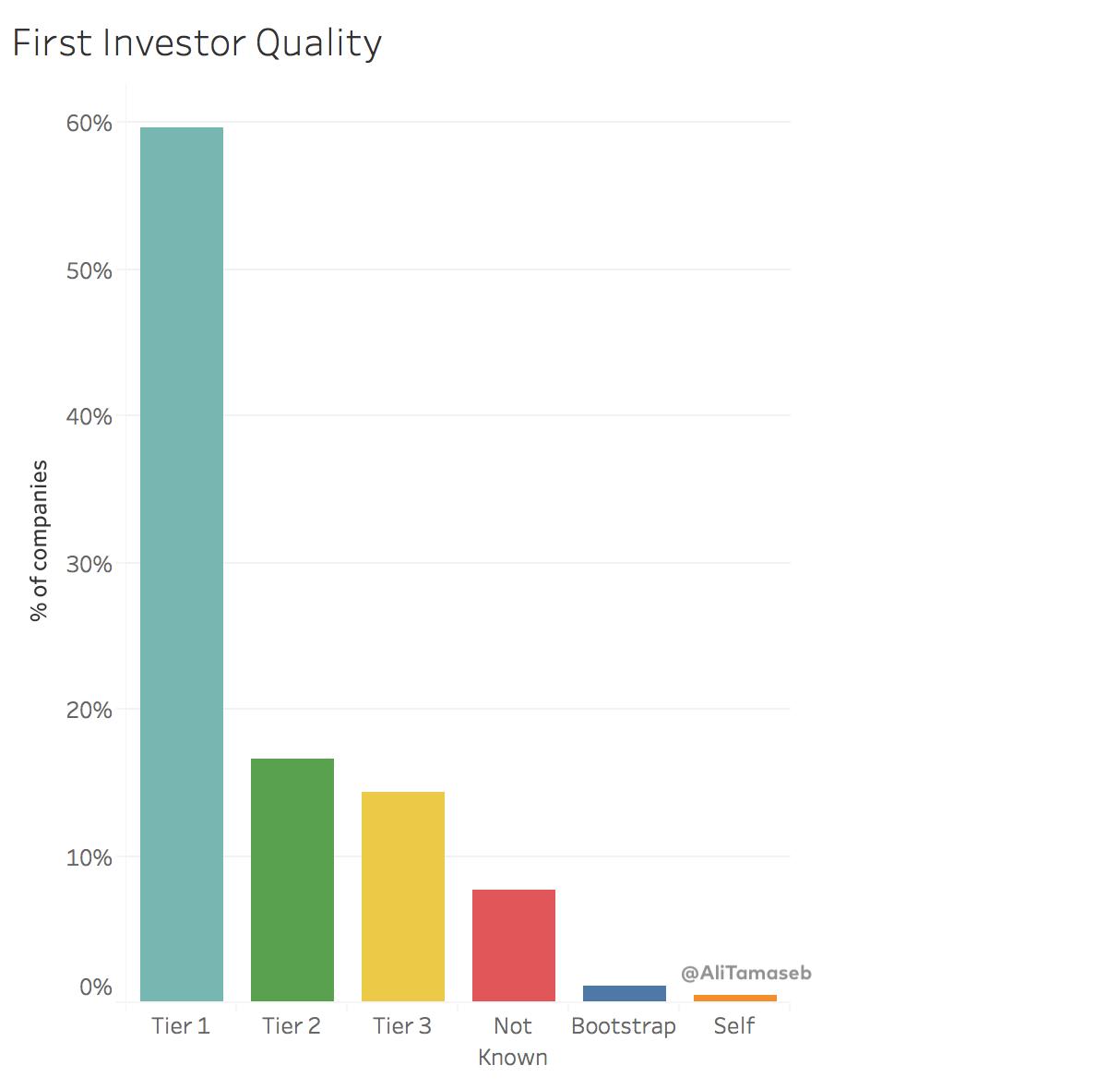Select the orange Self bar
The height and width of the screenshot is (1089, 1120).
click(x=735, y=998)
